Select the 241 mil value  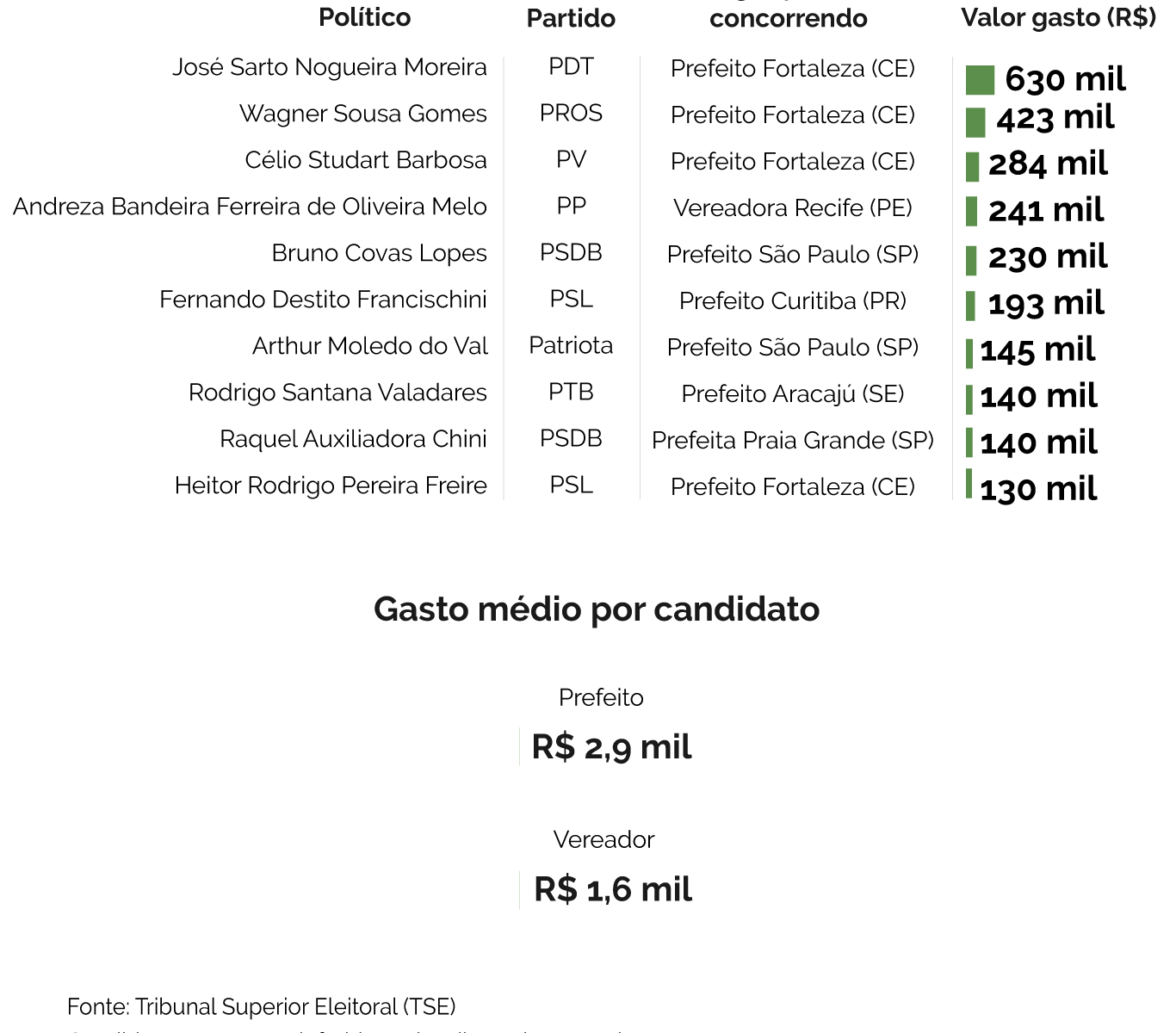[x=1046, y=210]
